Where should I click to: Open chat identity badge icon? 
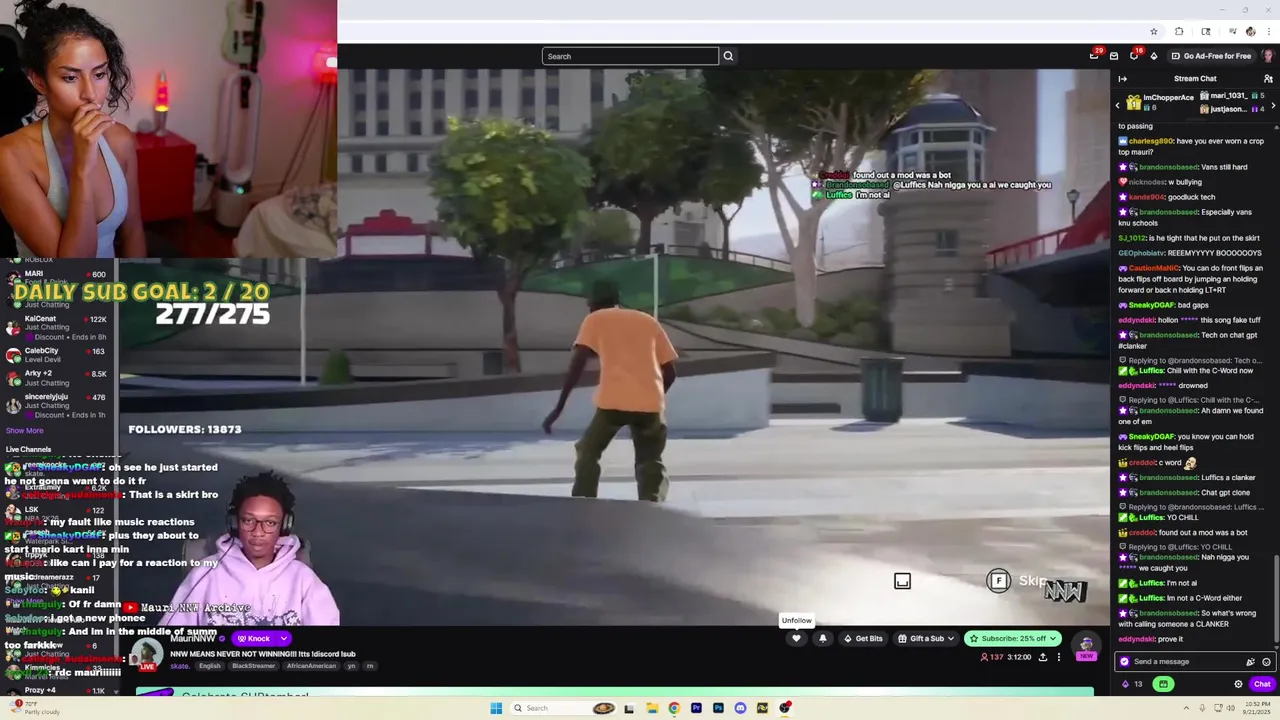[x=1124, y=661]
